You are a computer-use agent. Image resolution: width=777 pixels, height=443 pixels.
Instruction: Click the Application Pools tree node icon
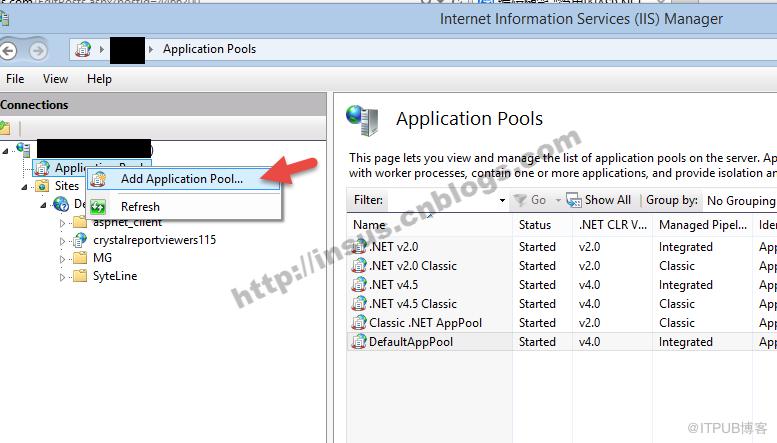pos(42,168)
